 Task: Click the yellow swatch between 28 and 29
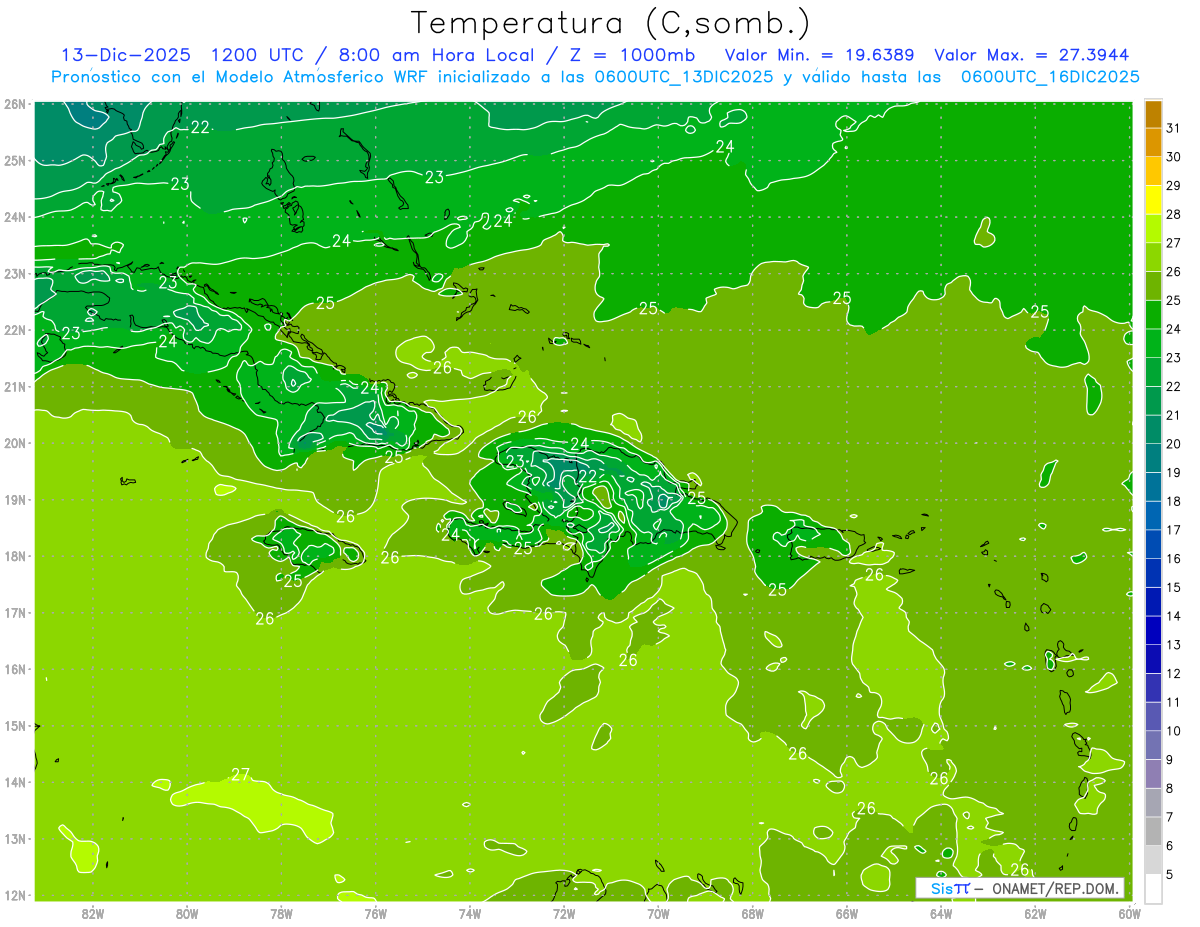1153,200
